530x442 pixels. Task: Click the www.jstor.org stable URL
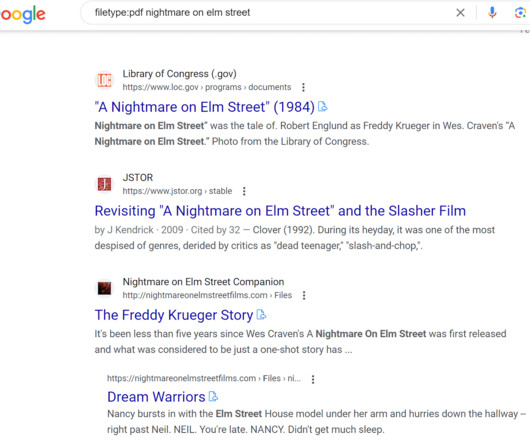[177, 191]
